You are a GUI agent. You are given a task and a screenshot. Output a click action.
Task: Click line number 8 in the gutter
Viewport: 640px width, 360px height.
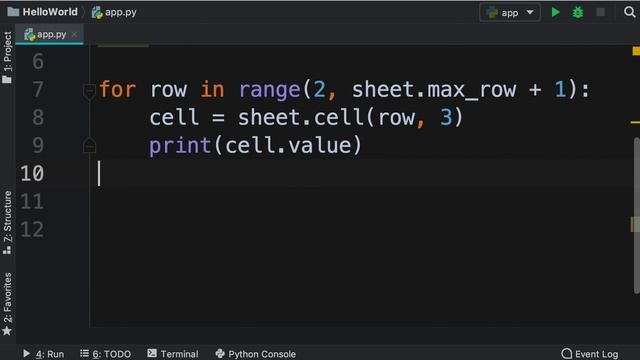click(38, 118)
